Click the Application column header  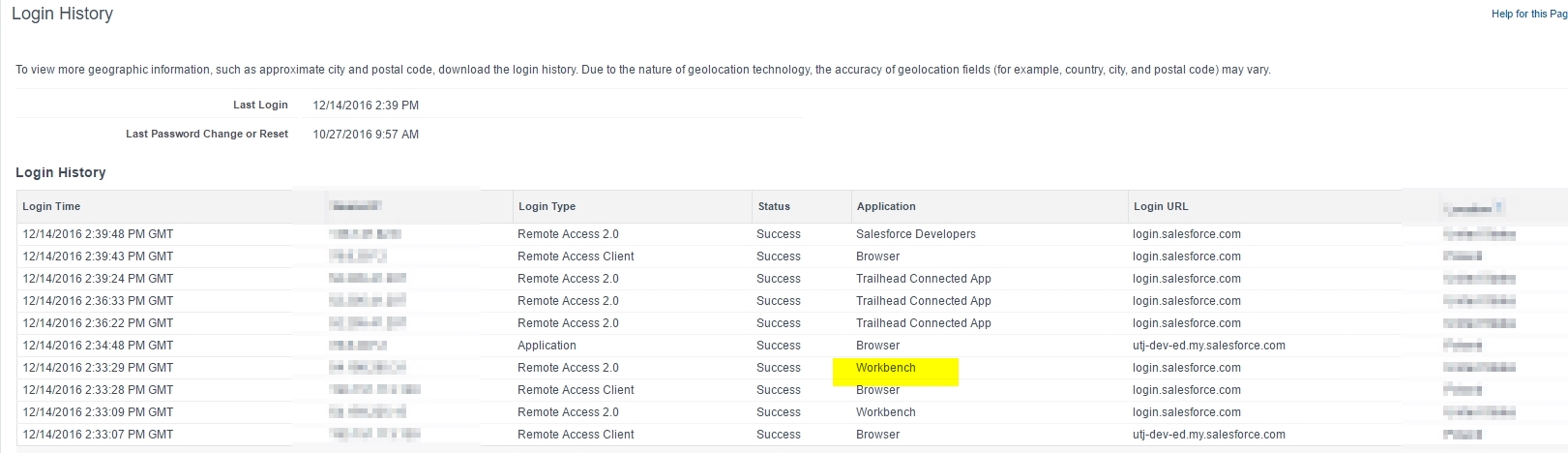tap(885, 206)
